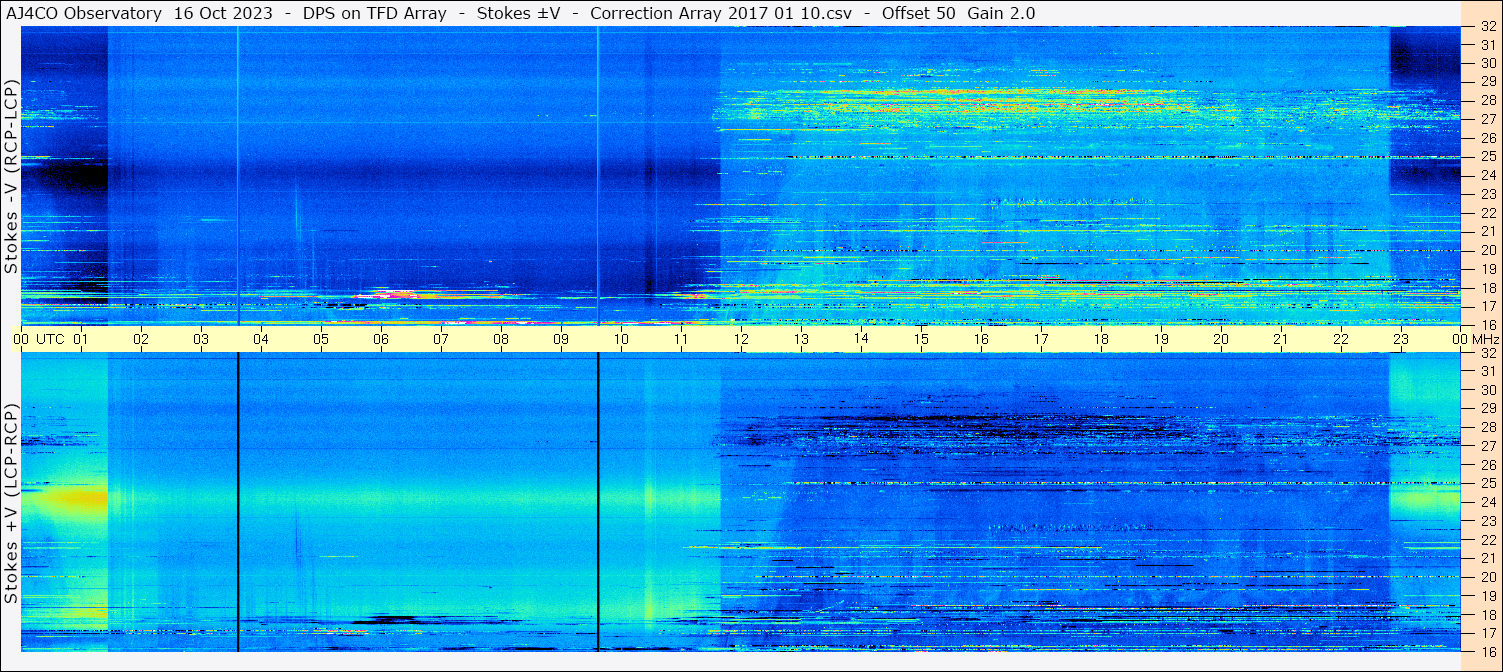The image size is (1503, 672).
Task: Select the 15 hour mark on time axis
Action: 920,339
